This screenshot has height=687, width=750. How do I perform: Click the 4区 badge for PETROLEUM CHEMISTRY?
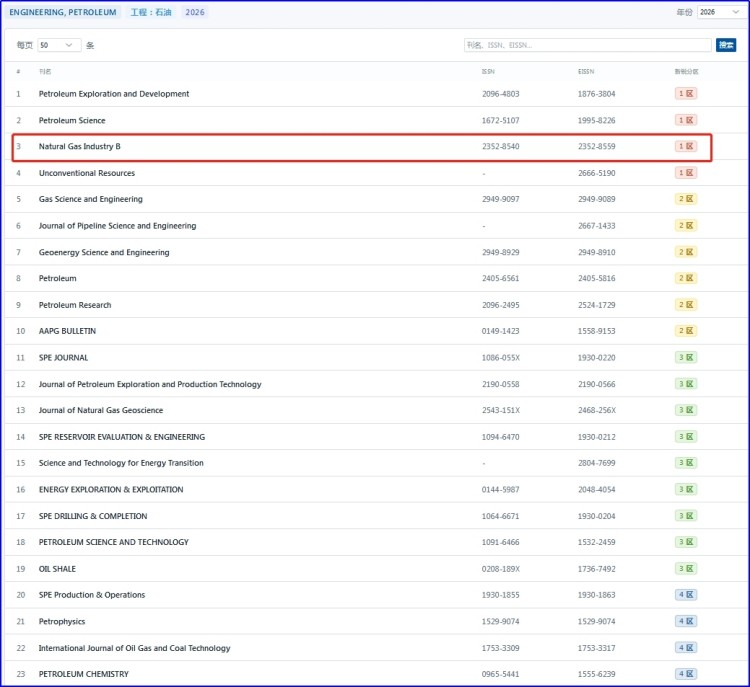click(x=685, y=674)
